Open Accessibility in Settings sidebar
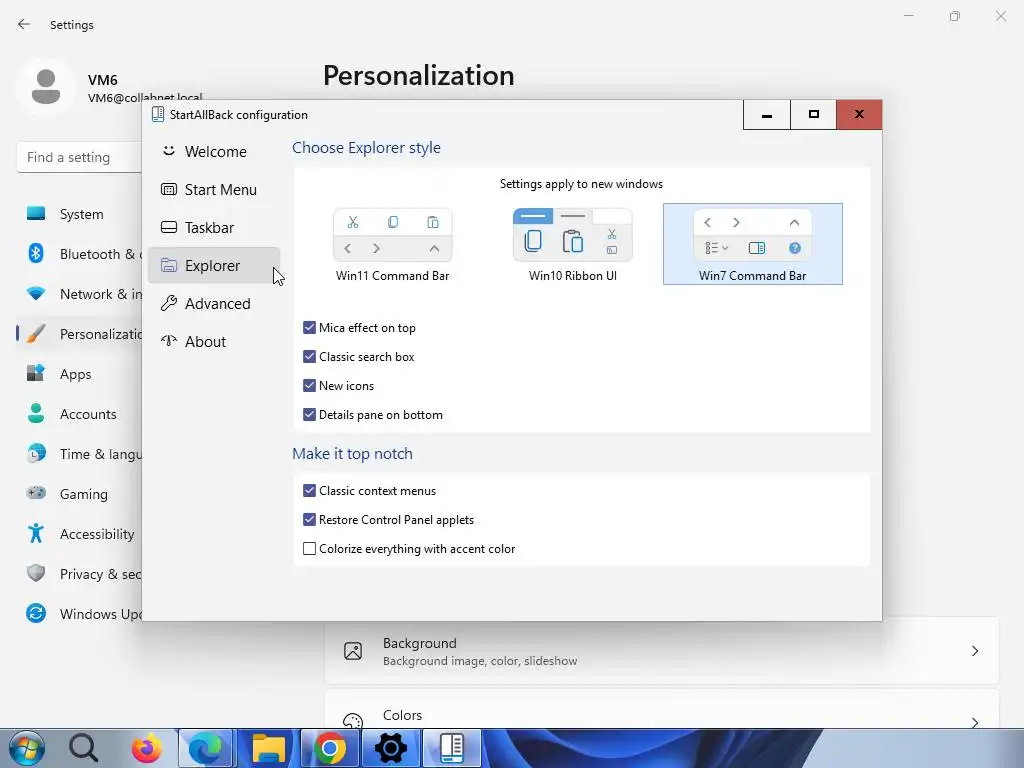Viewport: 1024px width, 768px height. click(x=80, y=534)
